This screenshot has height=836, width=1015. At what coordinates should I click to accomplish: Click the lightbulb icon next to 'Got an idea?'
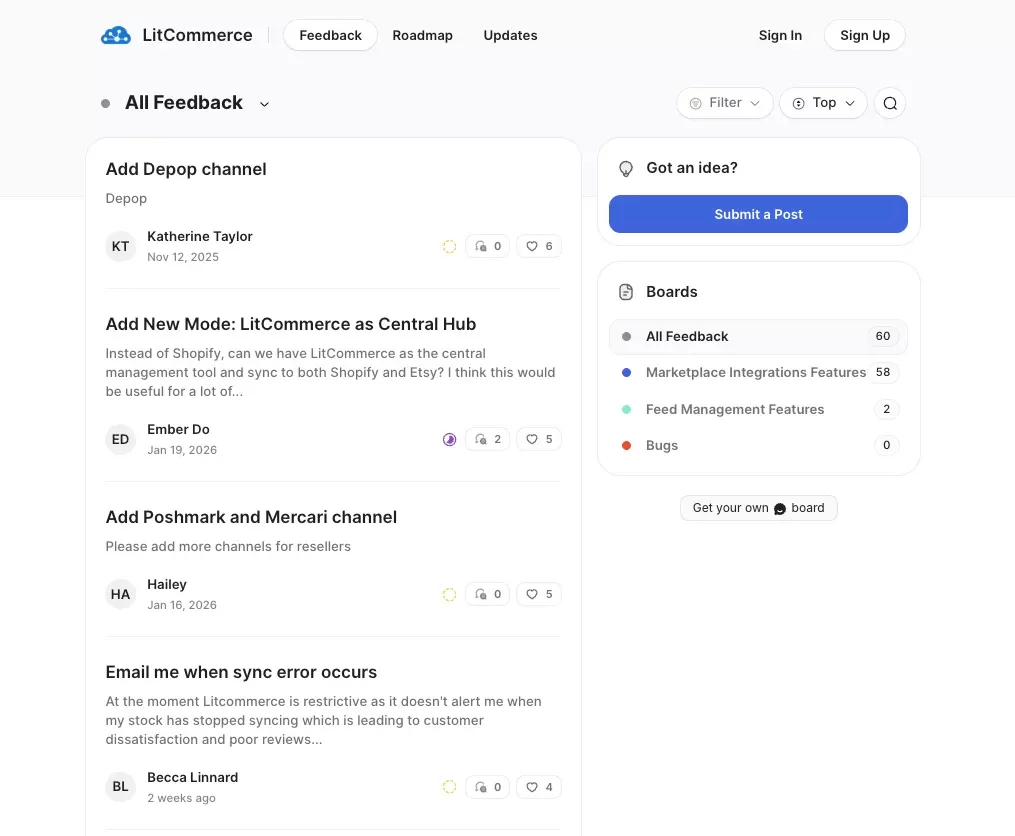(627, 168)
